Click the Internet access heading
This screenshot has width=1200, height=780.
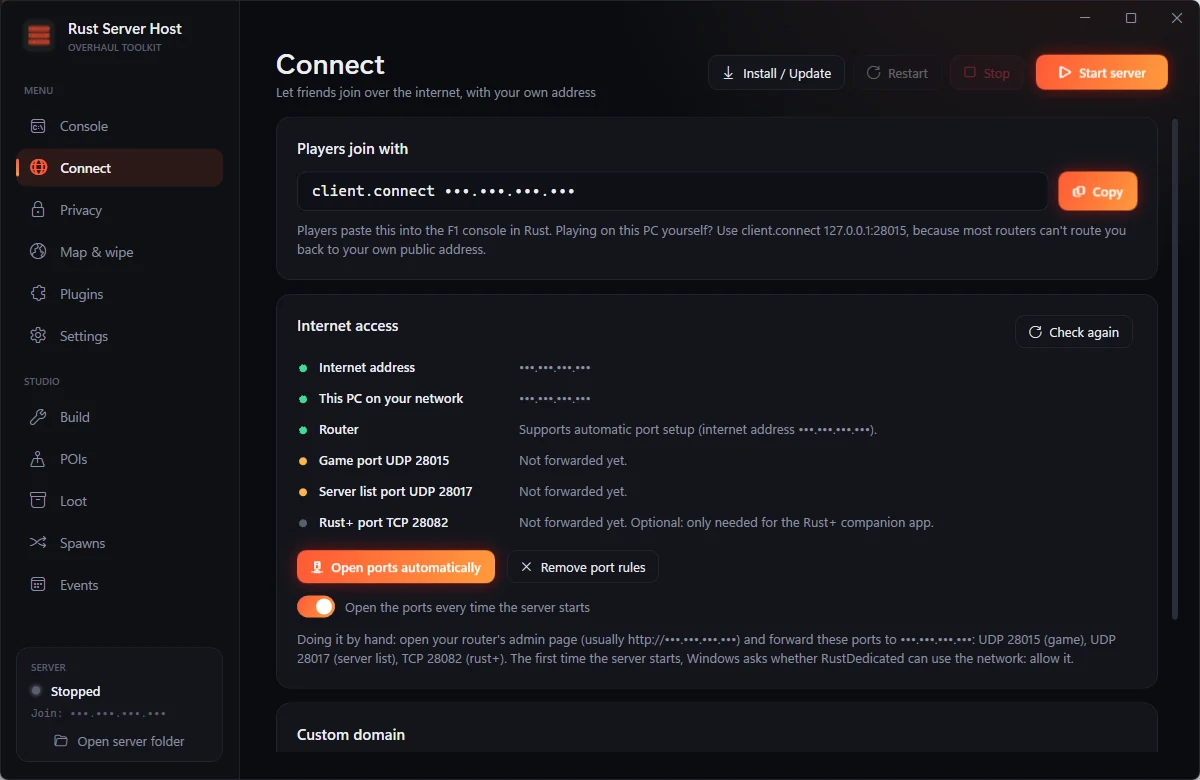pyautogui.click(x=348, y=325)
